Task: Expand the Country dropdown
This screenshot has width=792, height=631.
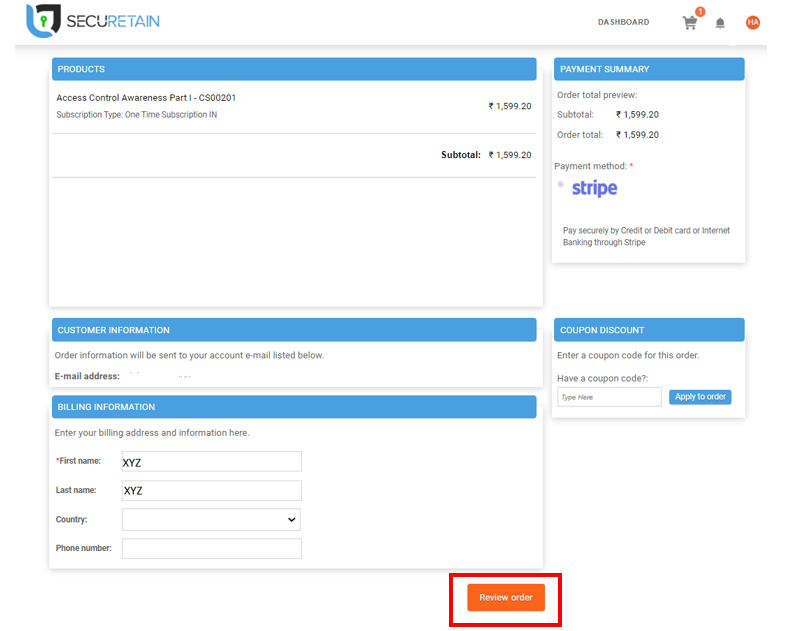Action: click(x=211, y=519)
